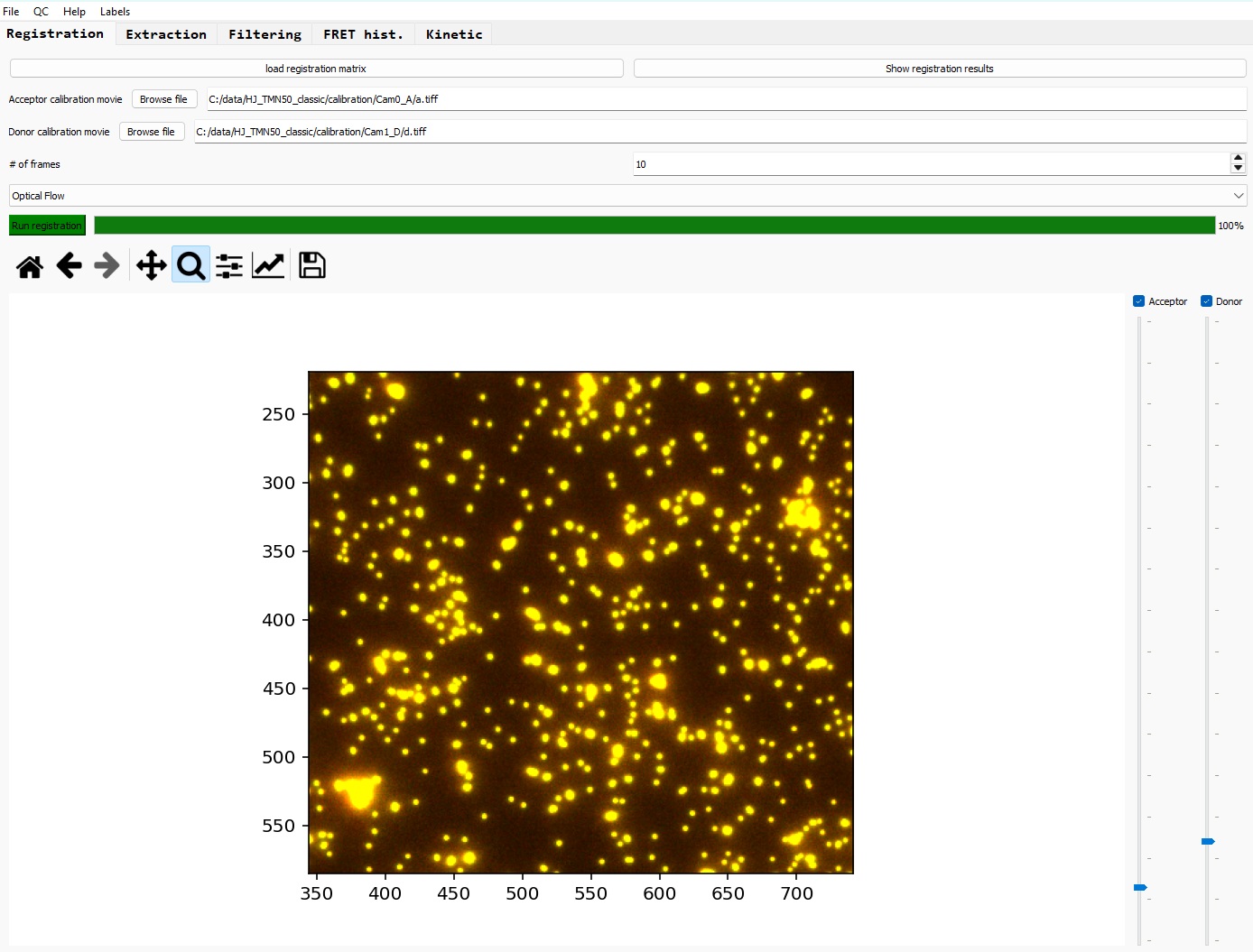Go forward to next plot view

point(107,266)
